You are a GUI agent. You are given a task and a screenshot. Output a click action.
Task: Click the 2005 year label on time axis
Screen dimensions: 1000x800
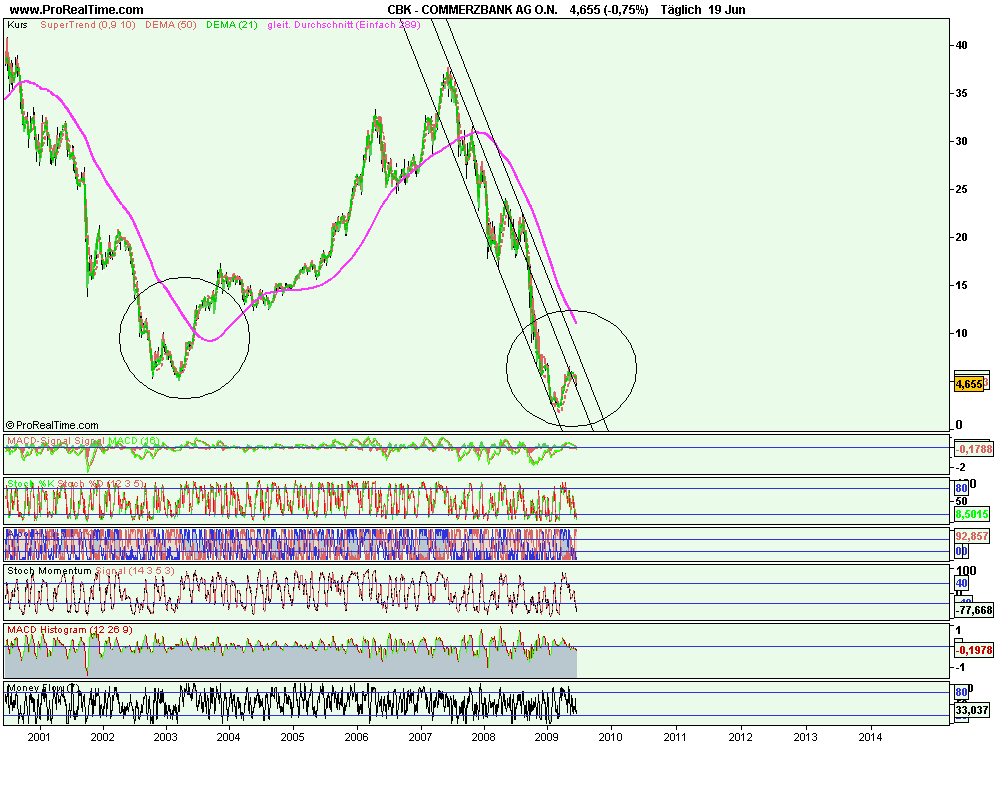293,737
